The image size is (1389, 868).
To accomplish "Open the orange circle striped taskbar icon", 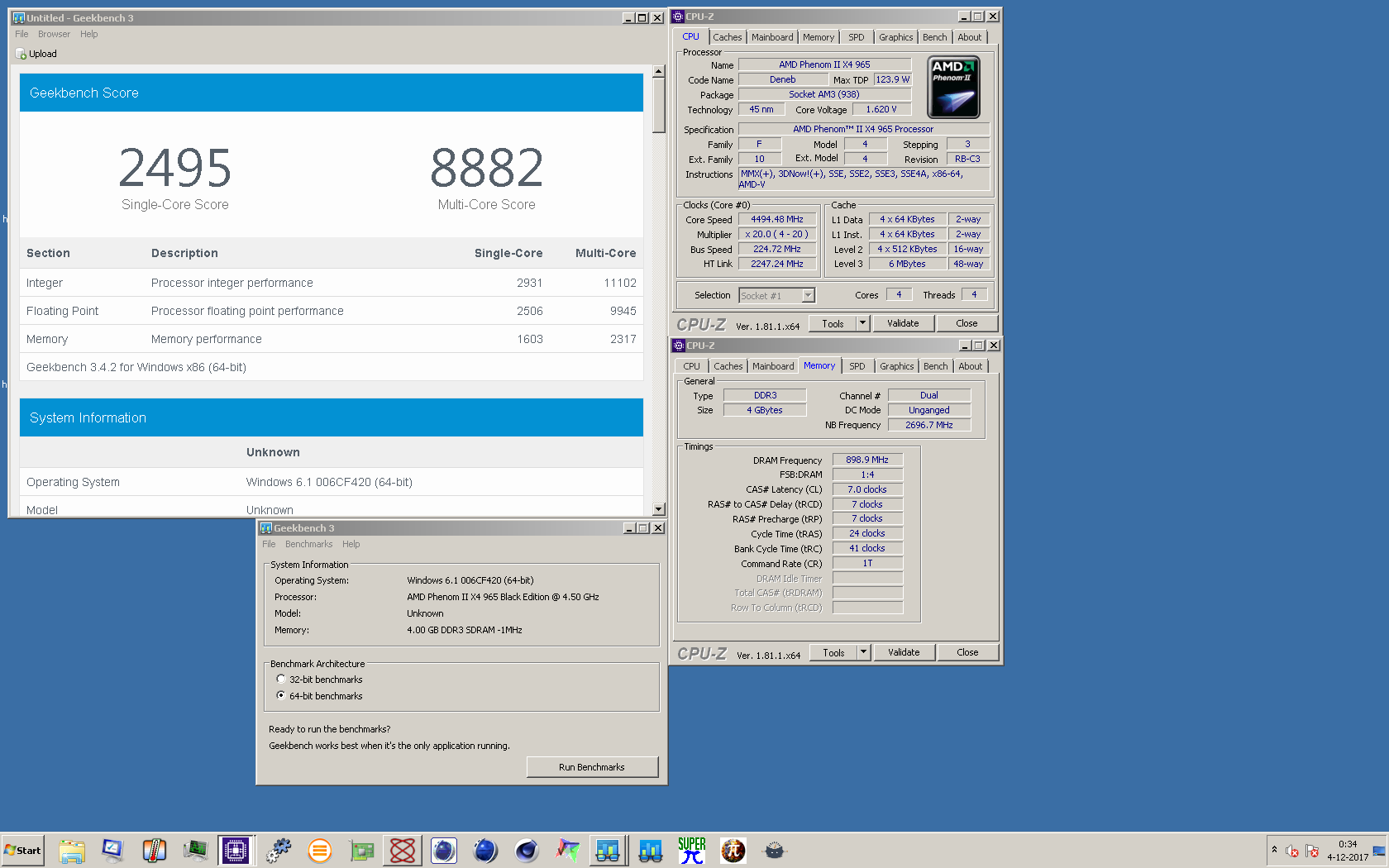I will [319, 850].
